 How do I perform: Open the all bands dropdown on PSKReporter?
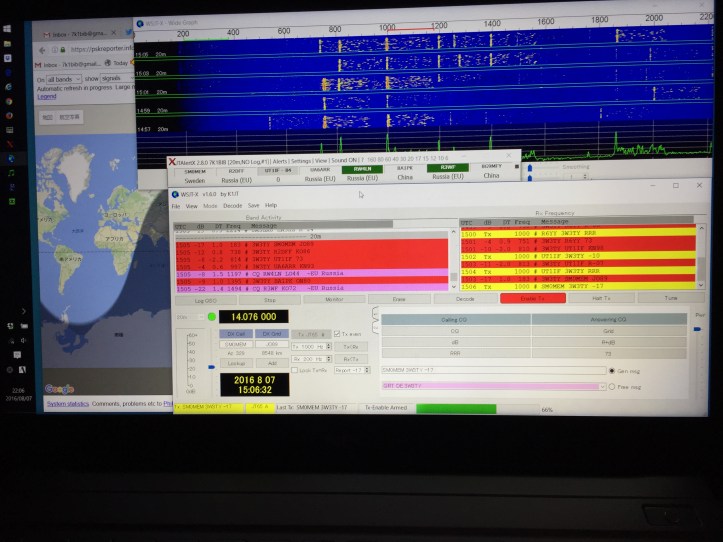point(64,79)
